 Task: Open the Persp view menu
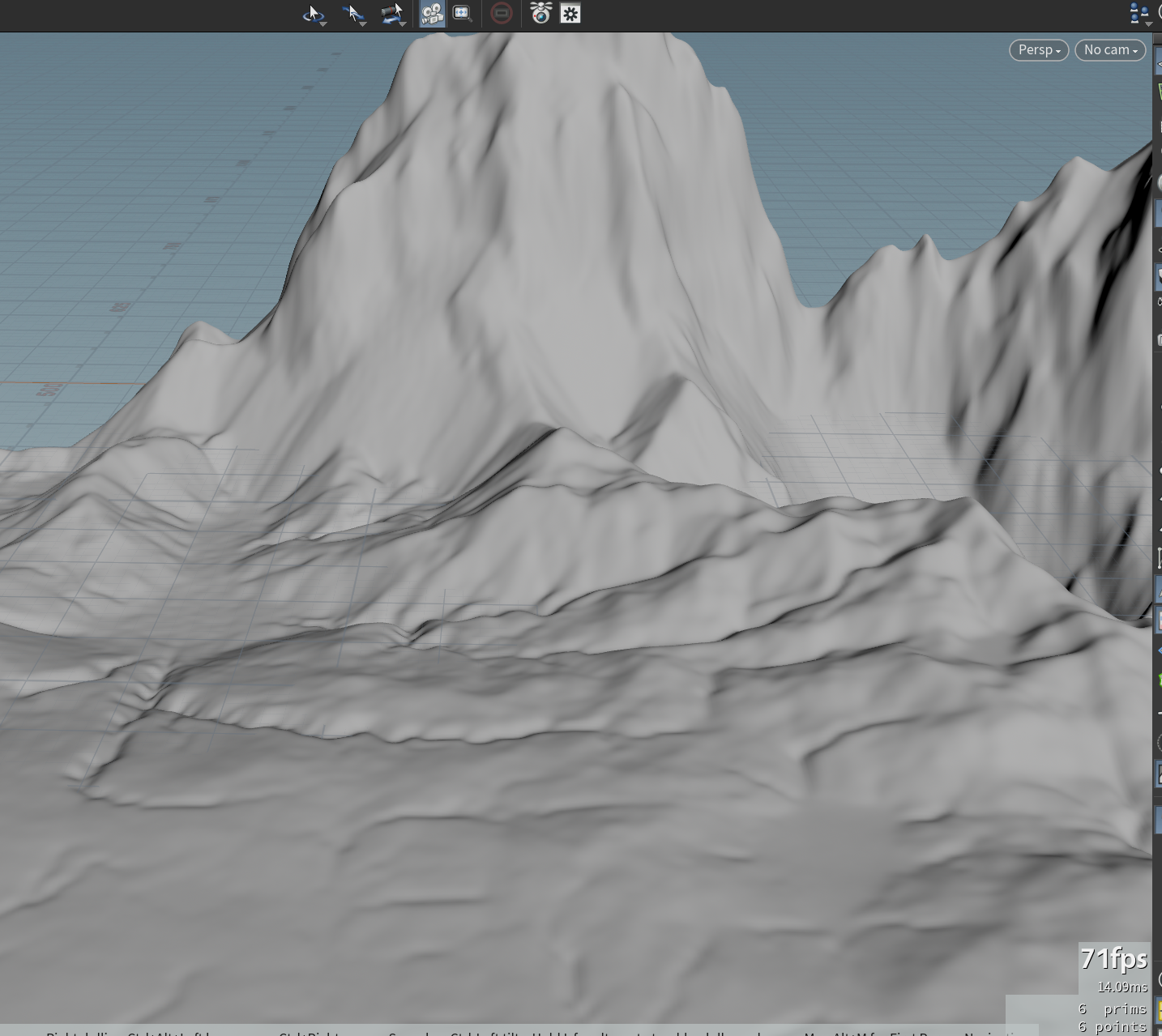[1039, 50]
